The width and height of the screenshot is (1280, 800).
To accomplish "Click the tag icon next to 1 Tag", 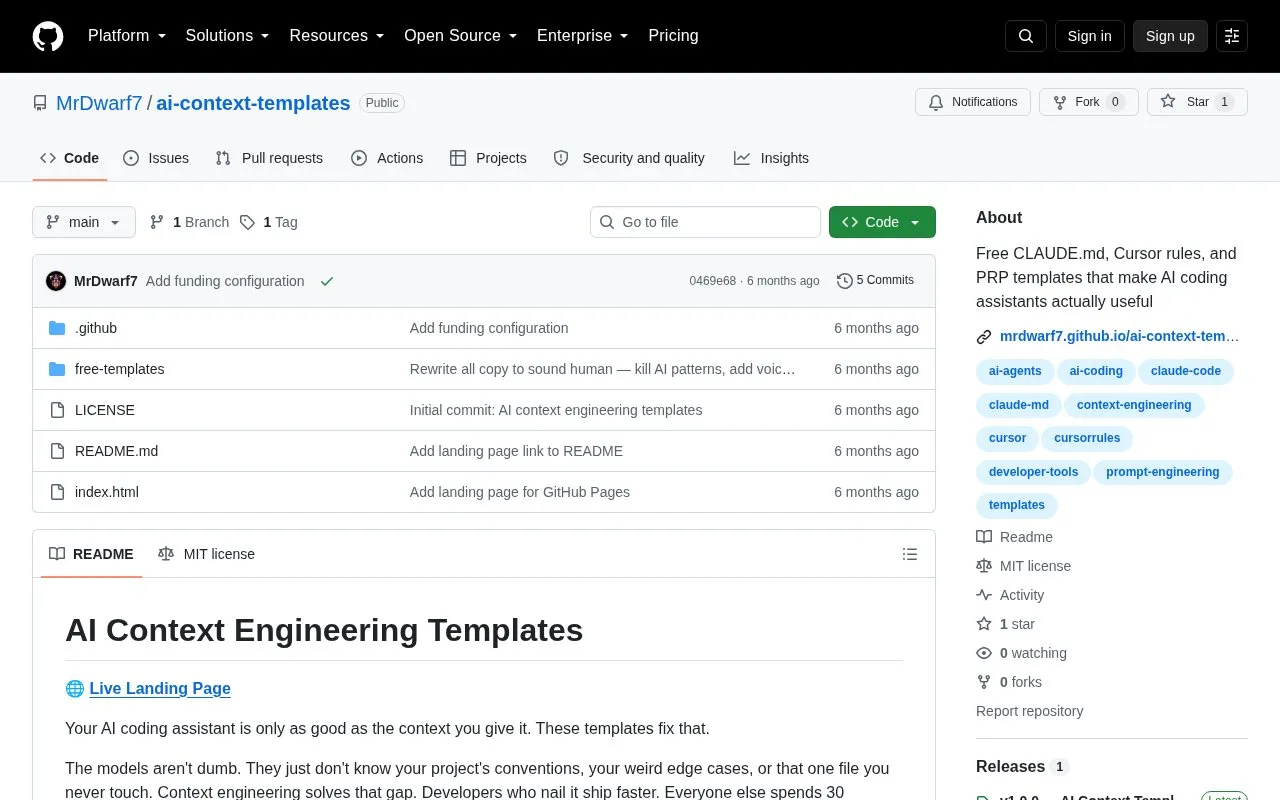I will 247,222.
